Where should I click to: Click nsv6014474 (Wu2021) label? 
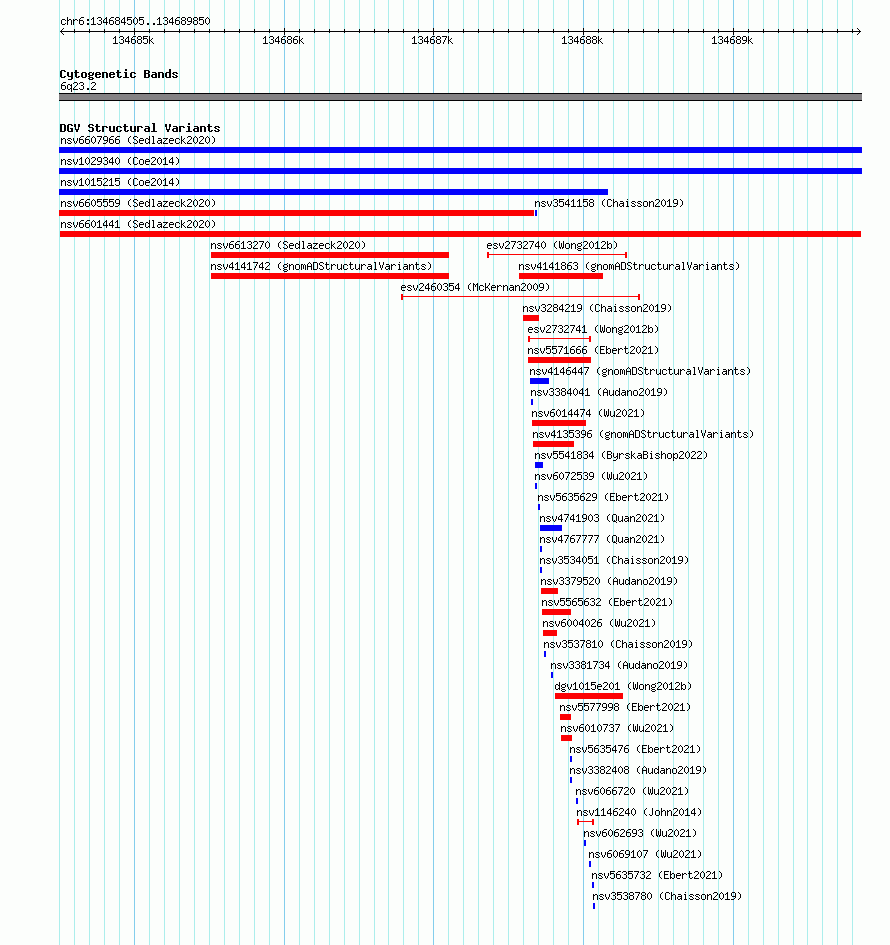coord(588,413)
